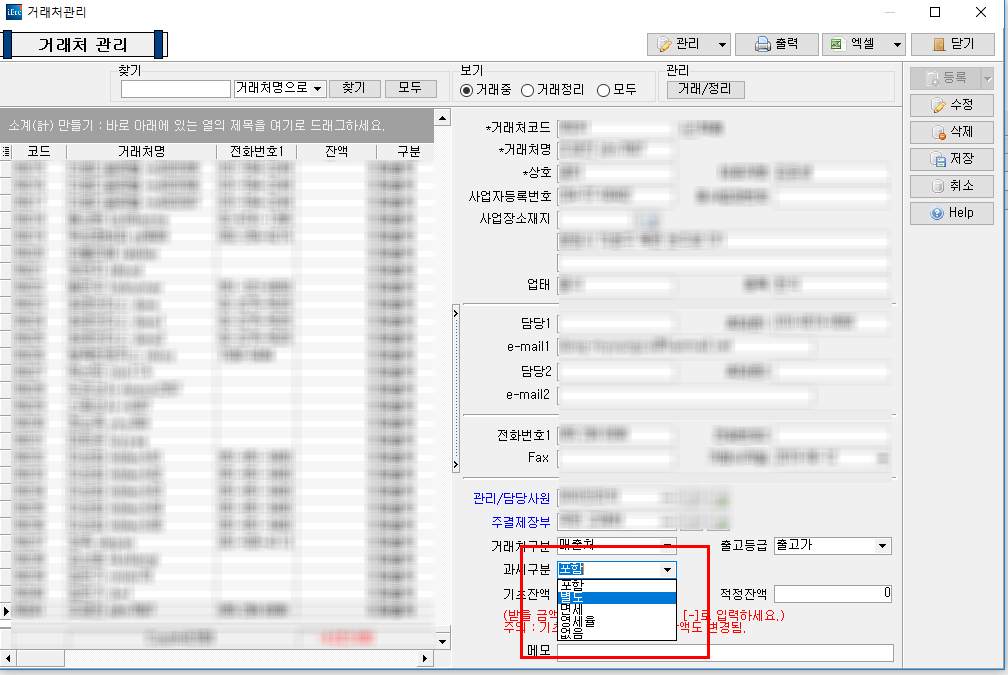Click the 삭제 delete button

950,132
